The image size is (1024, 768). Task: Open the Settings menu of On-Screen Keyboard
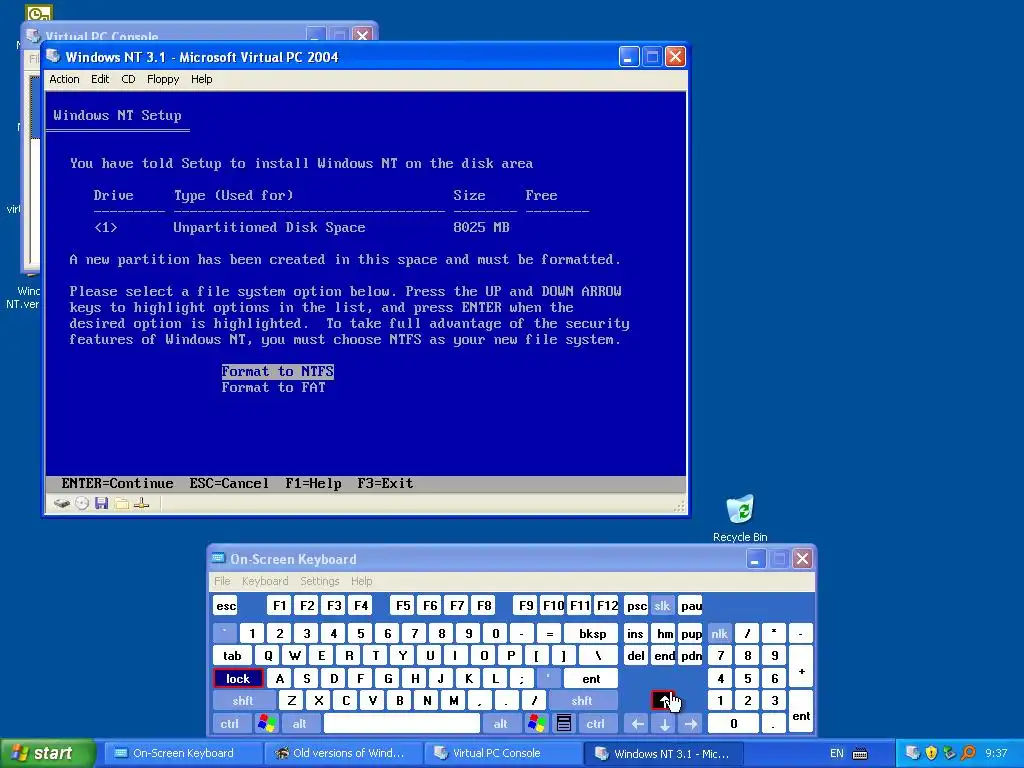319,581
